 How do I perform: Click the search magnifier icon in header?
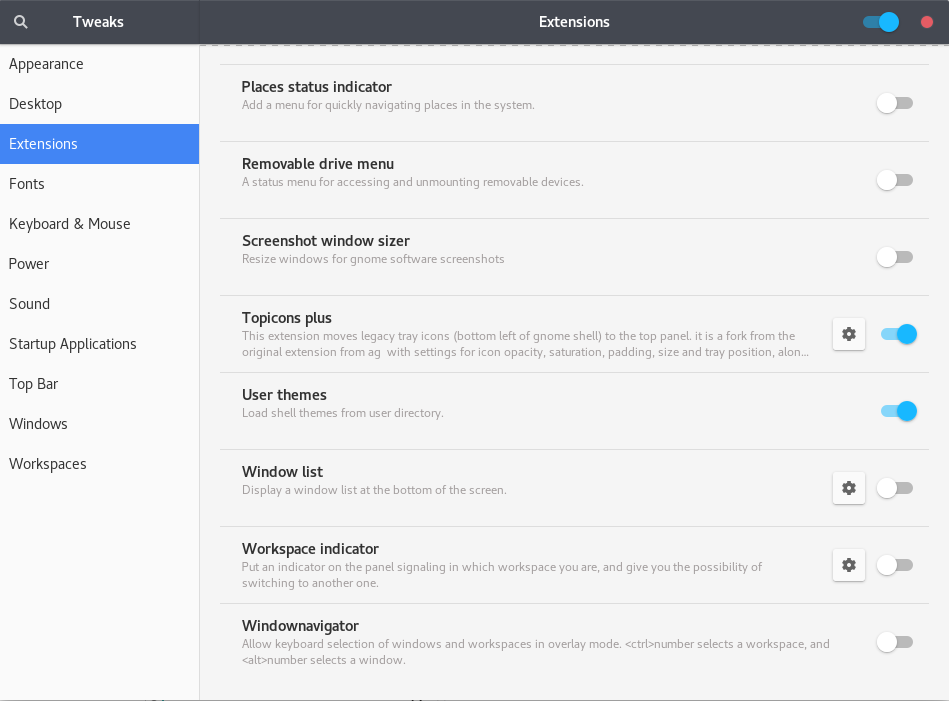[x=21, y=22]
